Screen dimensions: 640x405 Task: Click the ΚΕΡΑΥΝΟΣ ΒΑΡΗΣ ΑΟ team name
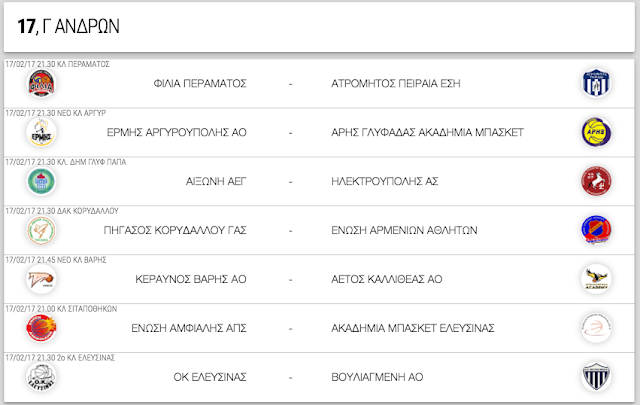click(x=191, y=280)
